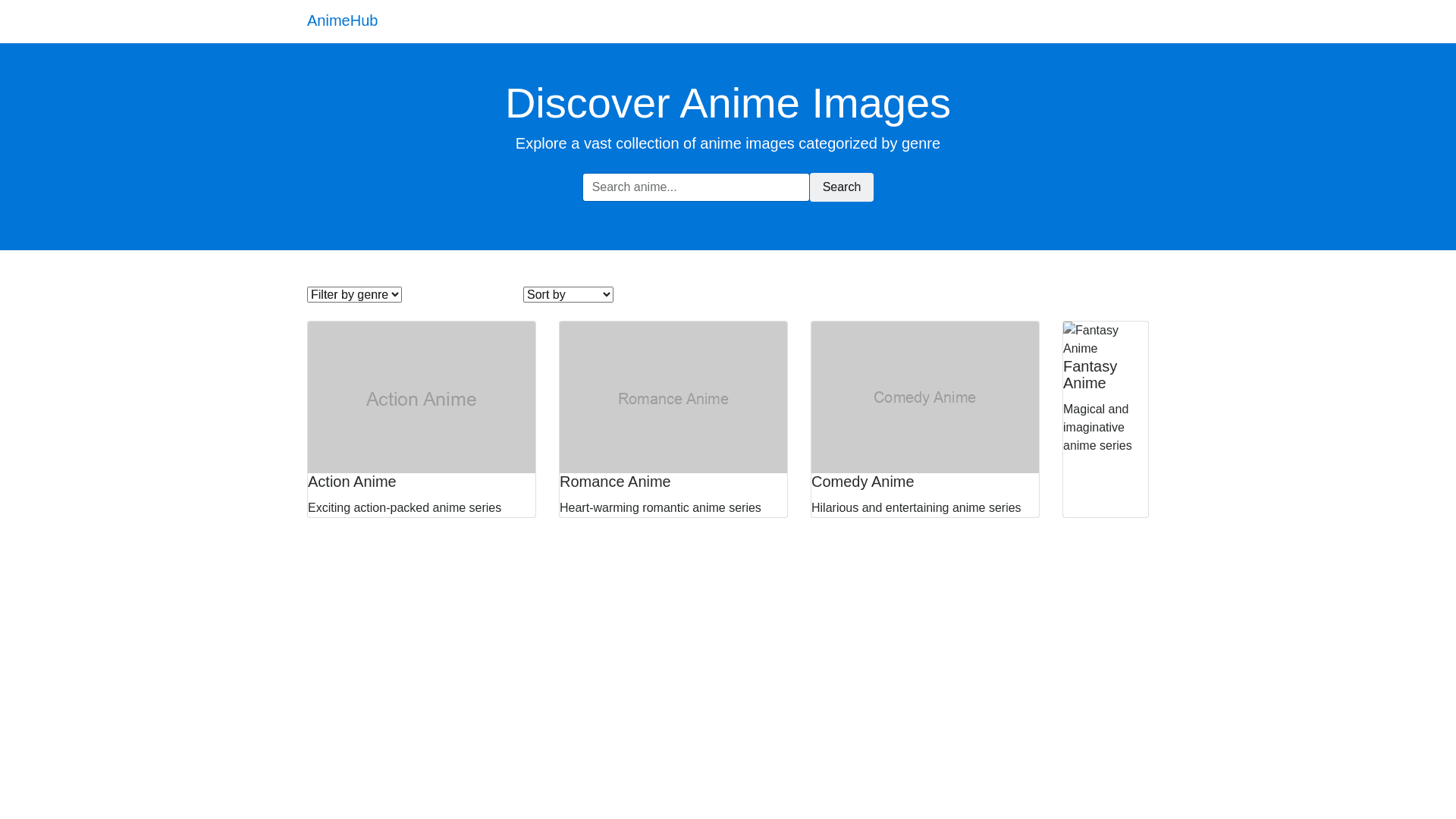Click the Hilarious and entertaining anime series text
The image size is (1456, 819).
[915, 508]
